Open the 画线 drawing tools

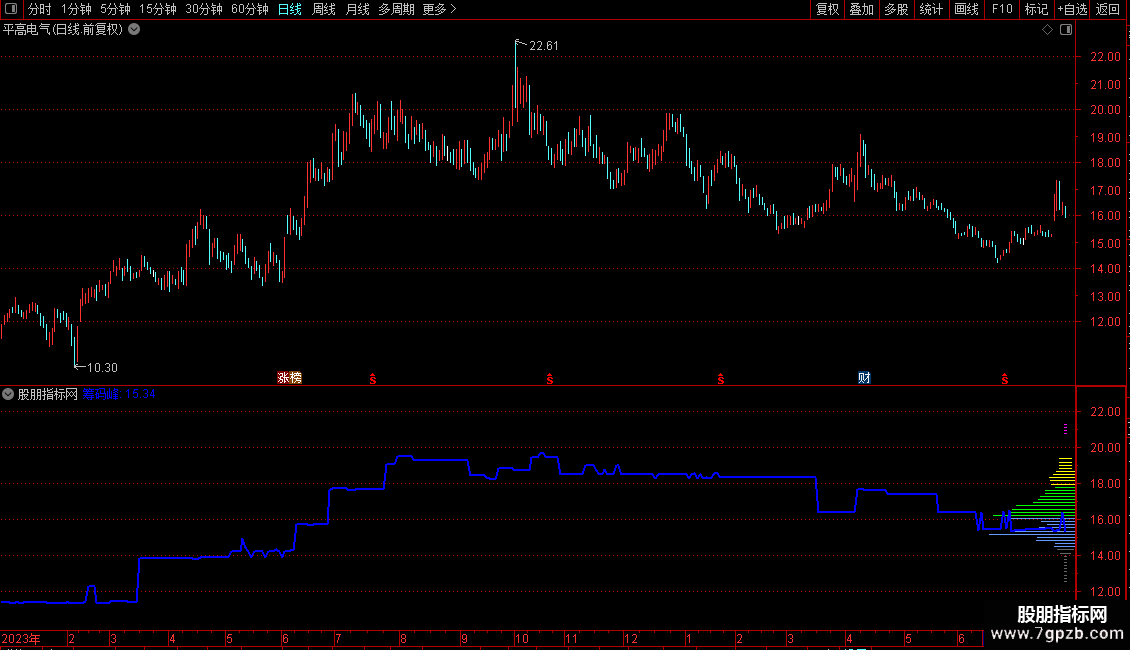pyautogui.click(x=966, y=9)
